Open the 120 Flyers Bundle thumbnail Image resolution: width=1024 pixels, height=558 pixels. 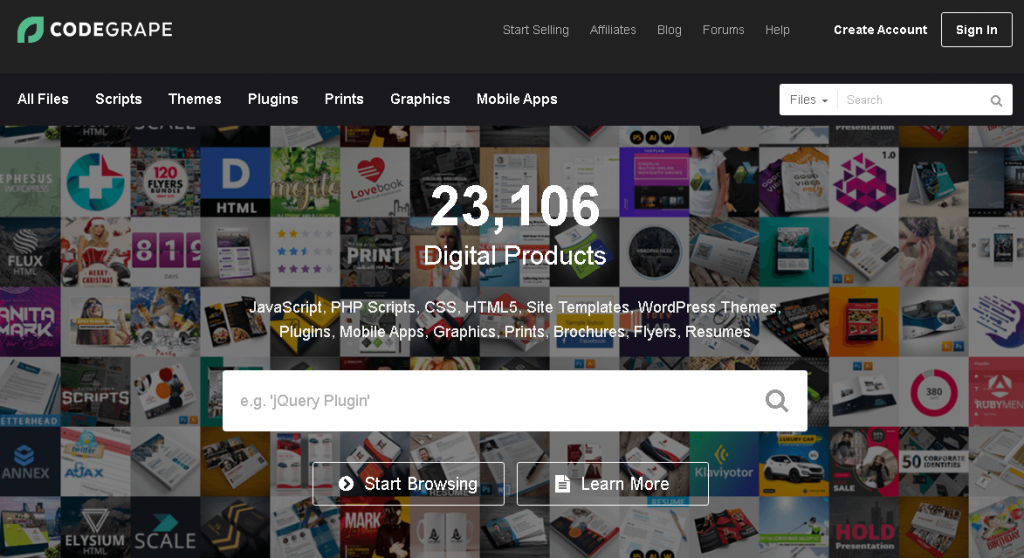click(x=165, y=182)
